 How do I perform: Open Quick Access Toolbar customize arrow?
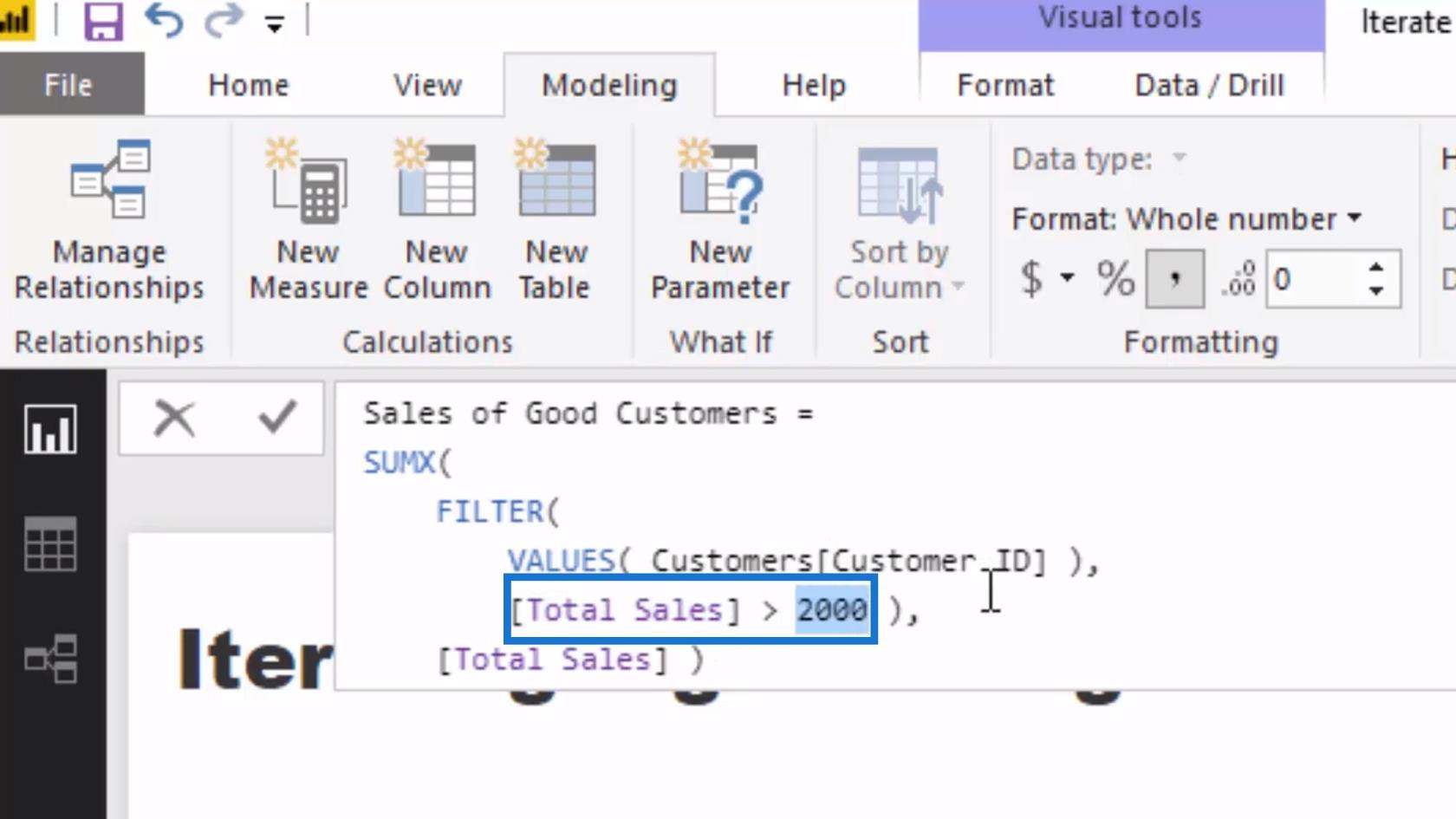click(x=275, y=24)
